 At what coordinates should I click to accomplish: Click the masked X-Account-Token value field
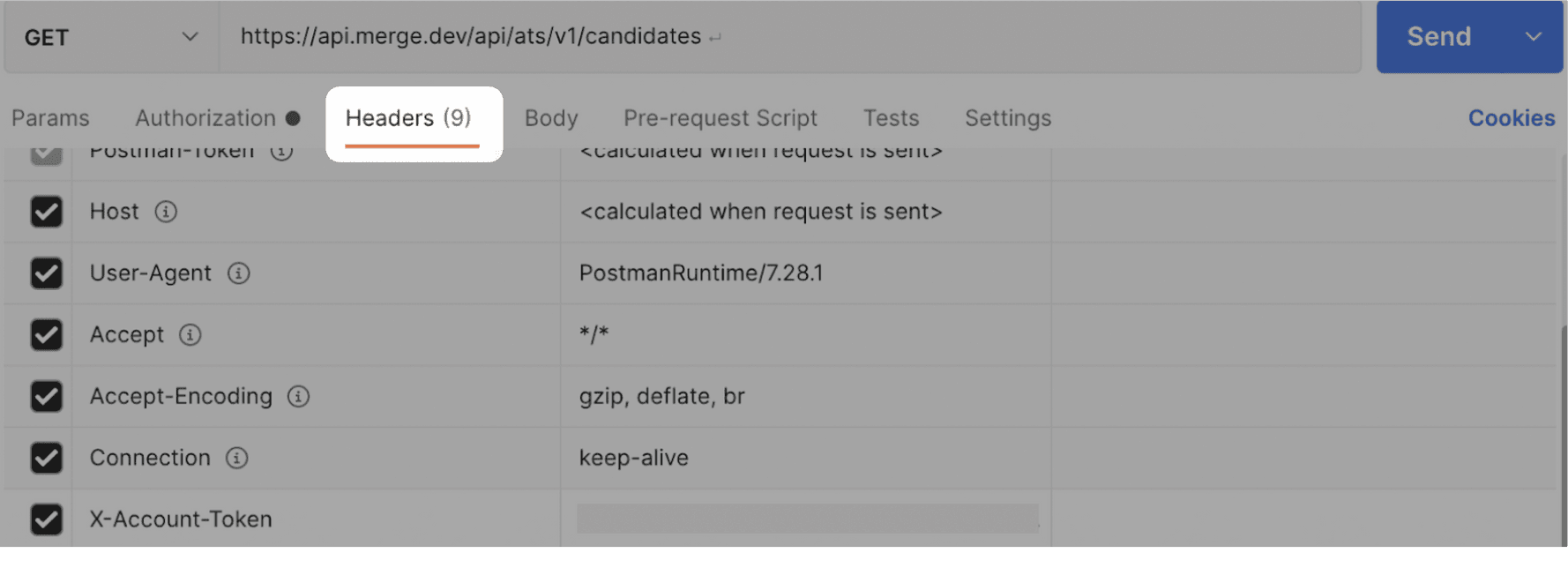point(807,519)
